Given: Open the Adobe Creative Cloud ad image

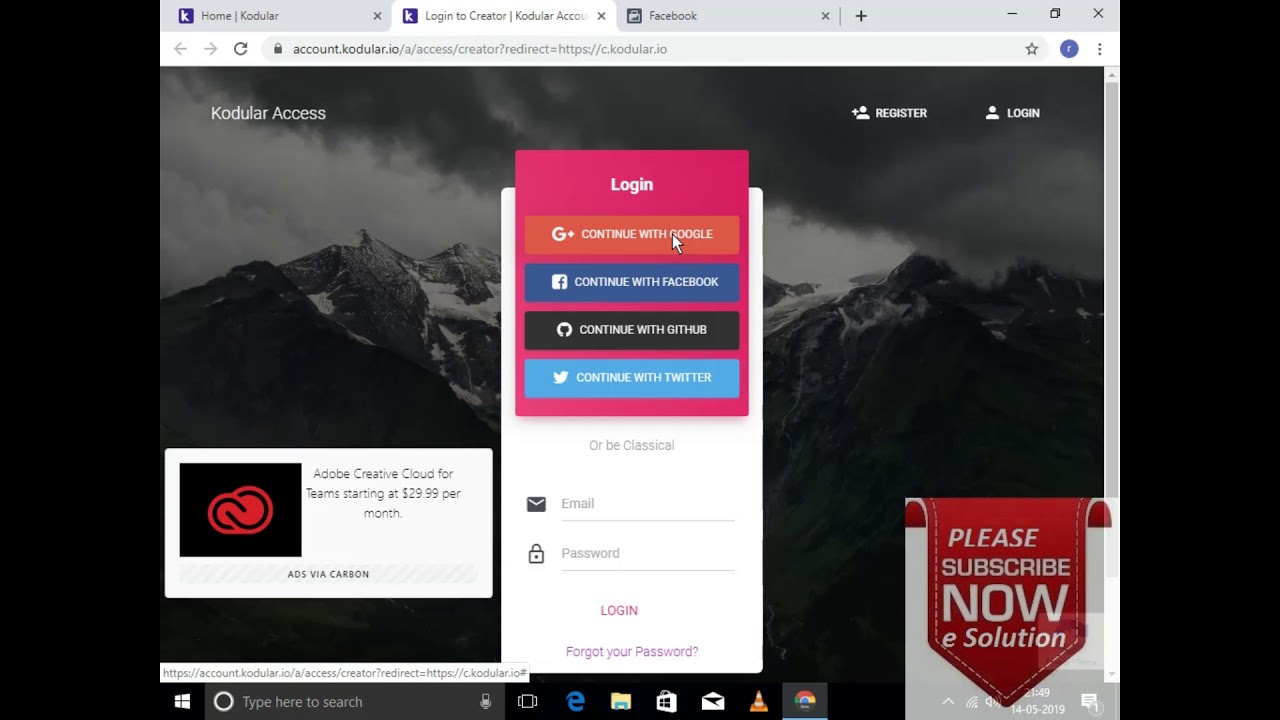Looking at the screenshot, I should pyautogui.click(x=240, y=510).
